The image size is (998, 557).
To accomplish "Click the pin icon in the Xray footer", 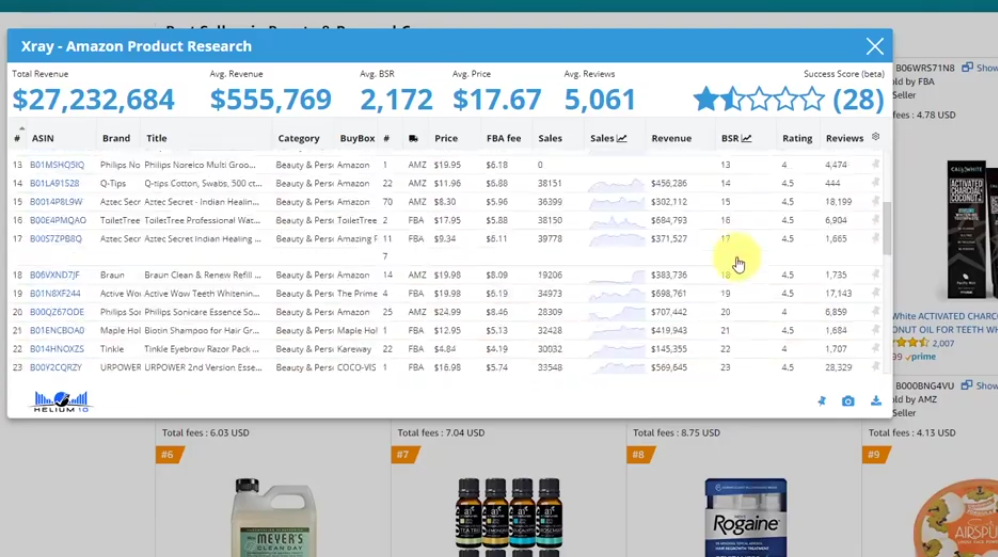I will [822, 401].
